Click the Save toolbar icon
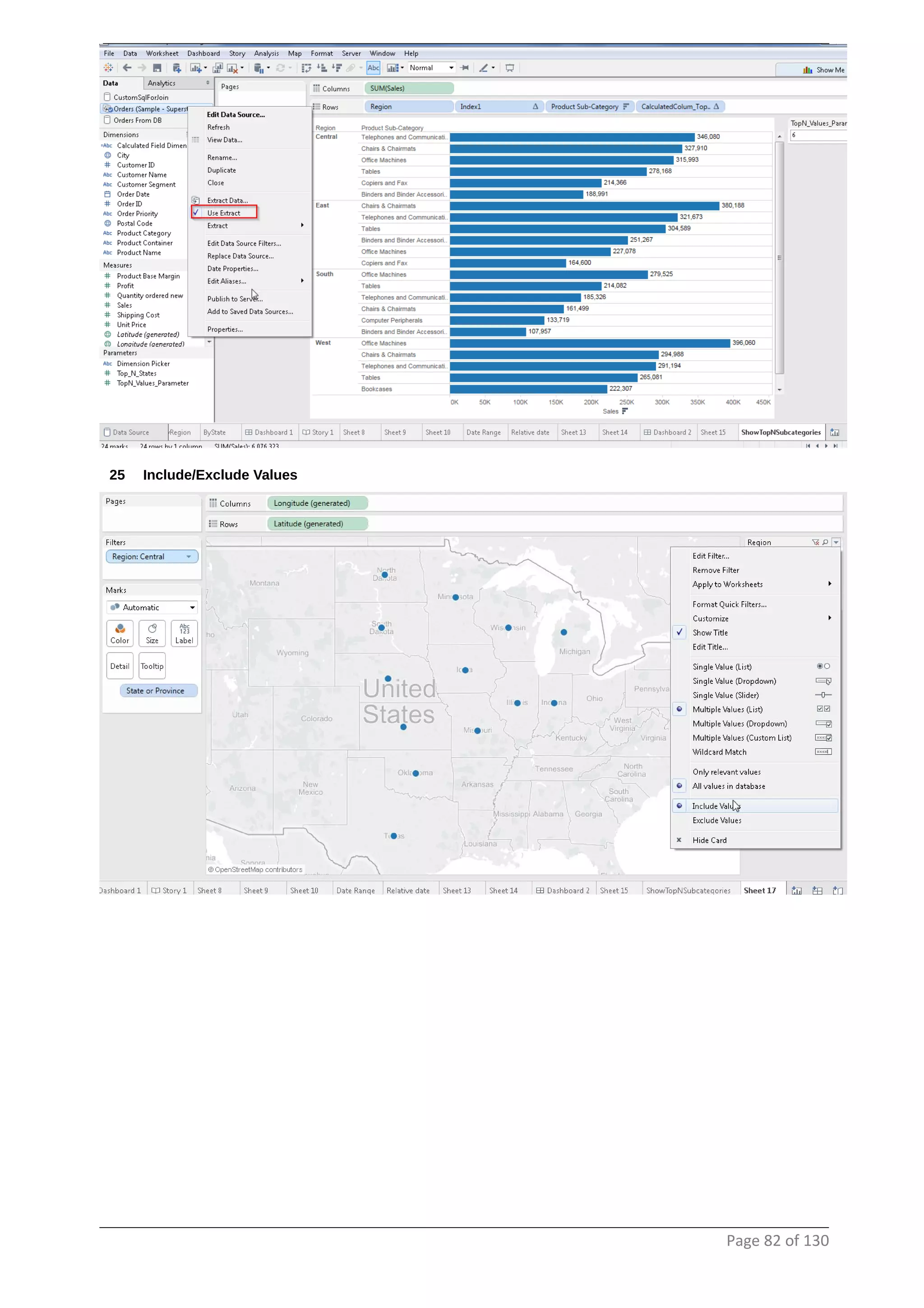Screen dimensions: 924x1308 (157, 68)
